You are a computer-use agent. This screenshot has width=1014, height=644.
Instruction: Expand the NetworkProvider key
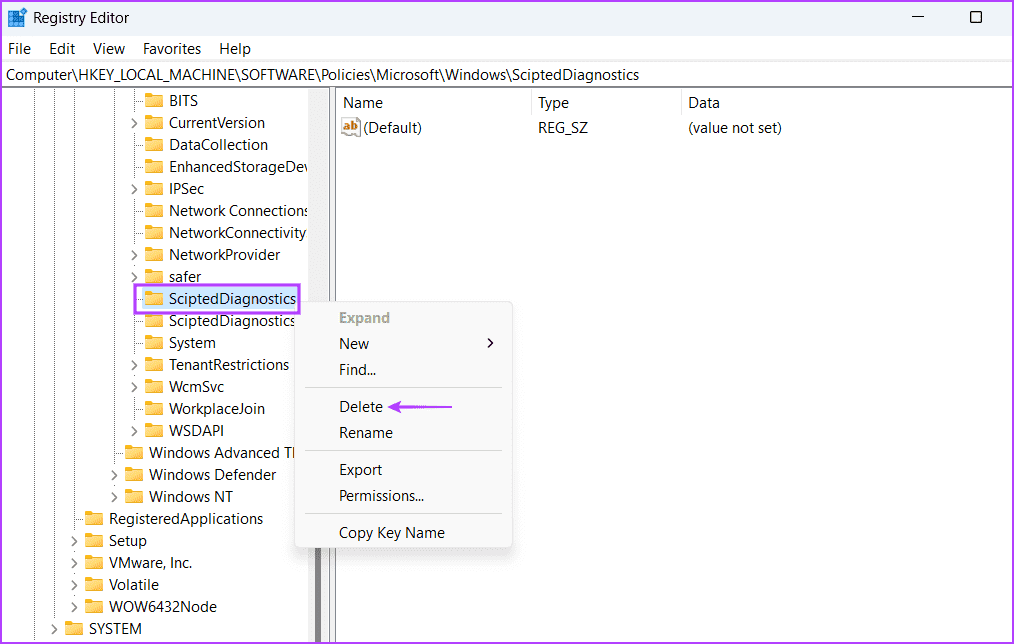coord(134,255)
